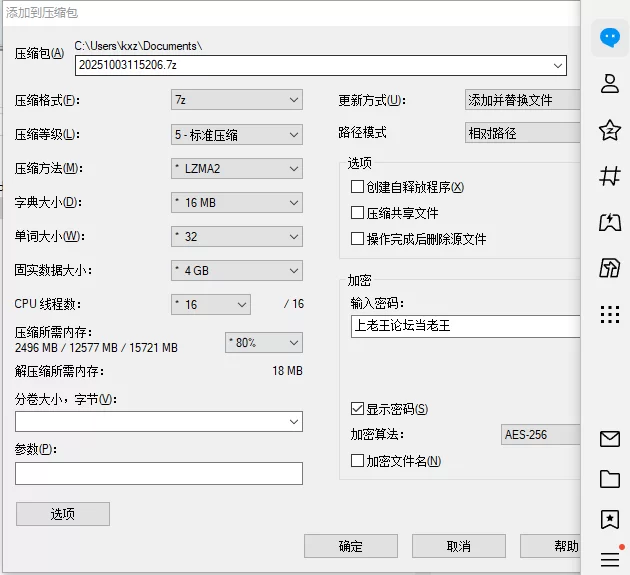The height and width of the screenshot is (575, 630).
Task: Click the 确定 button
Action: 350,546
